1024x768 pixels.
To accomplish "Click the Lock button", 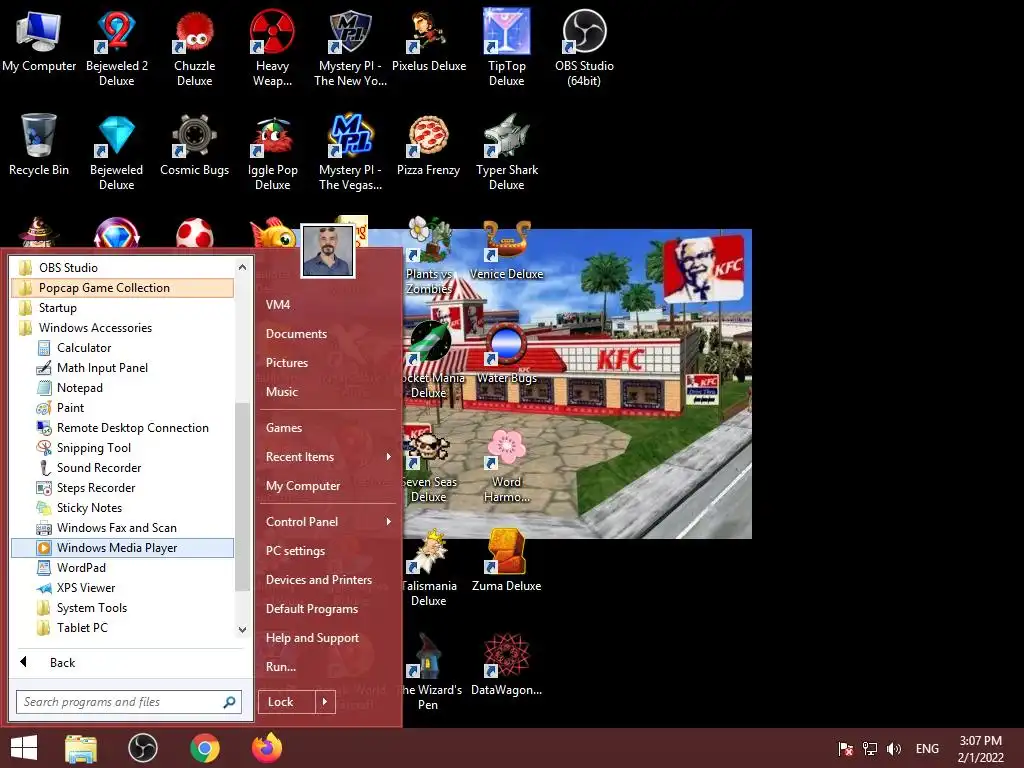I will [x=287, y=702].
